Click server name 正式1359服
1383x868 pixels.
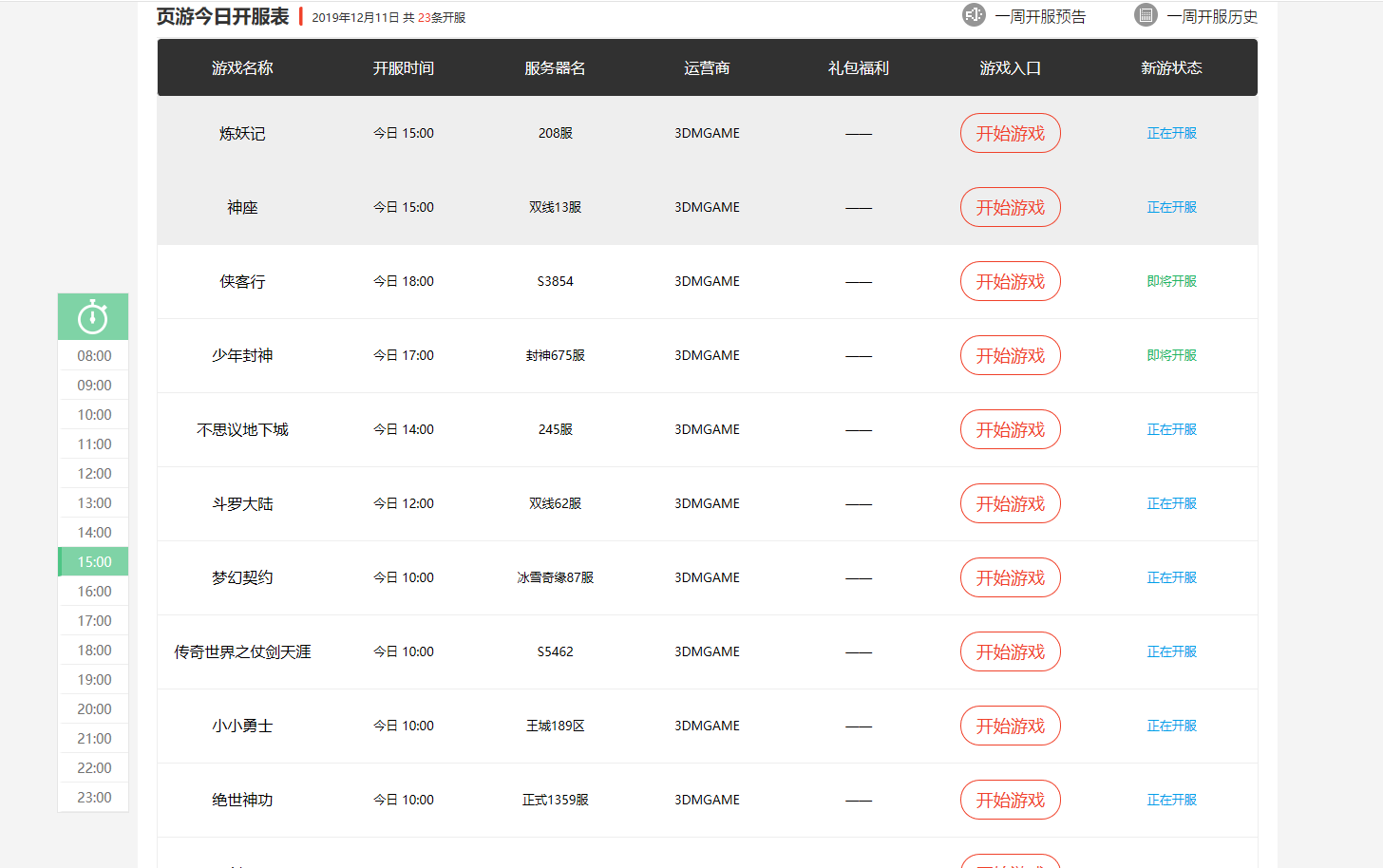[556, 800]
